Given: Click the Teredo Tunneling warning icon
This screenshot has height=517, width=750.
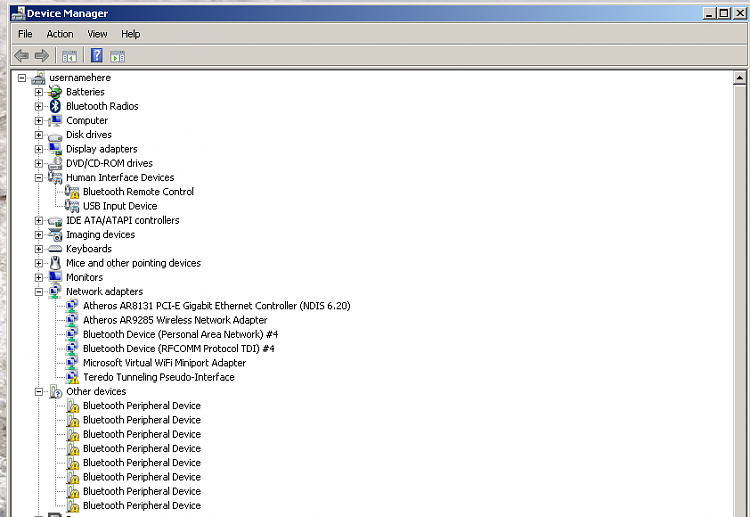Looking at the screenshot, I should (72, 377).
